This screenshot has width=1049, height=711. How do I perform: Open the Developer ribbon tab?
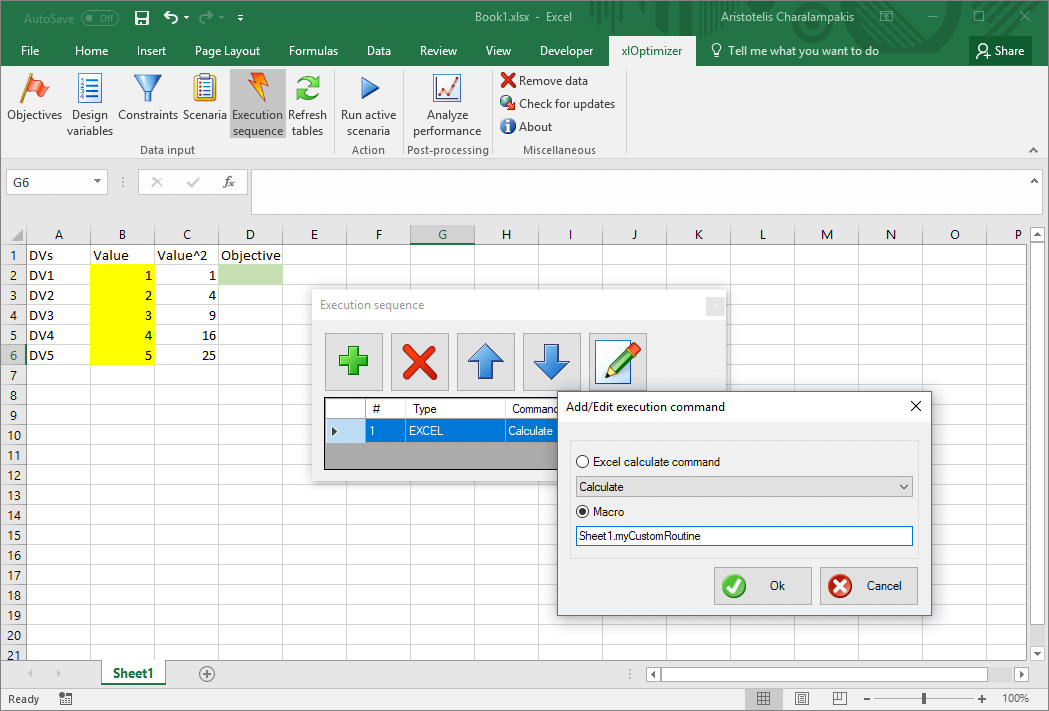coord(566,51)
